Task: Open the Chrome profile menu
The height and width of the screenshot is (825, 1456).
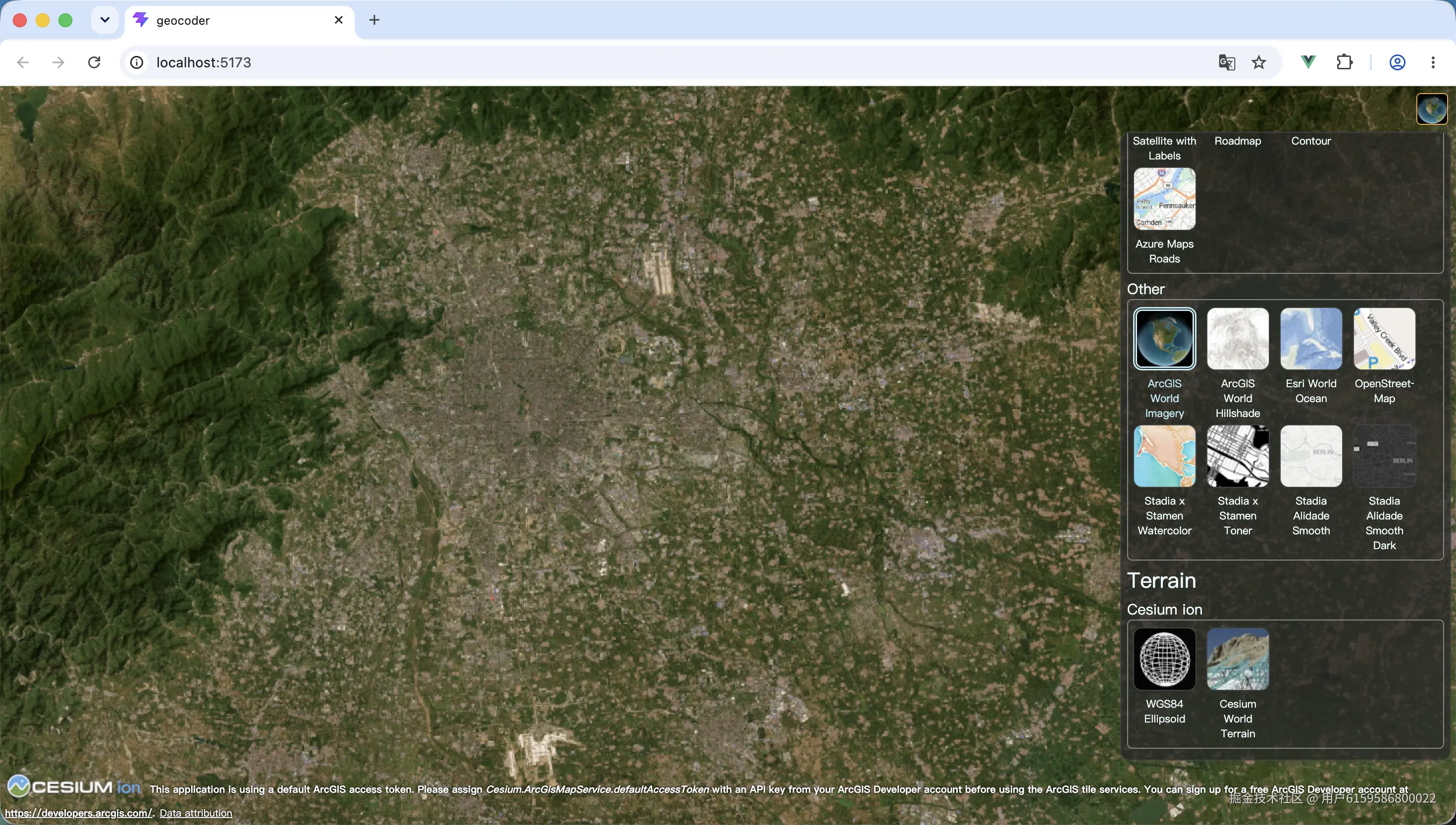Action: click(1398, 62)
